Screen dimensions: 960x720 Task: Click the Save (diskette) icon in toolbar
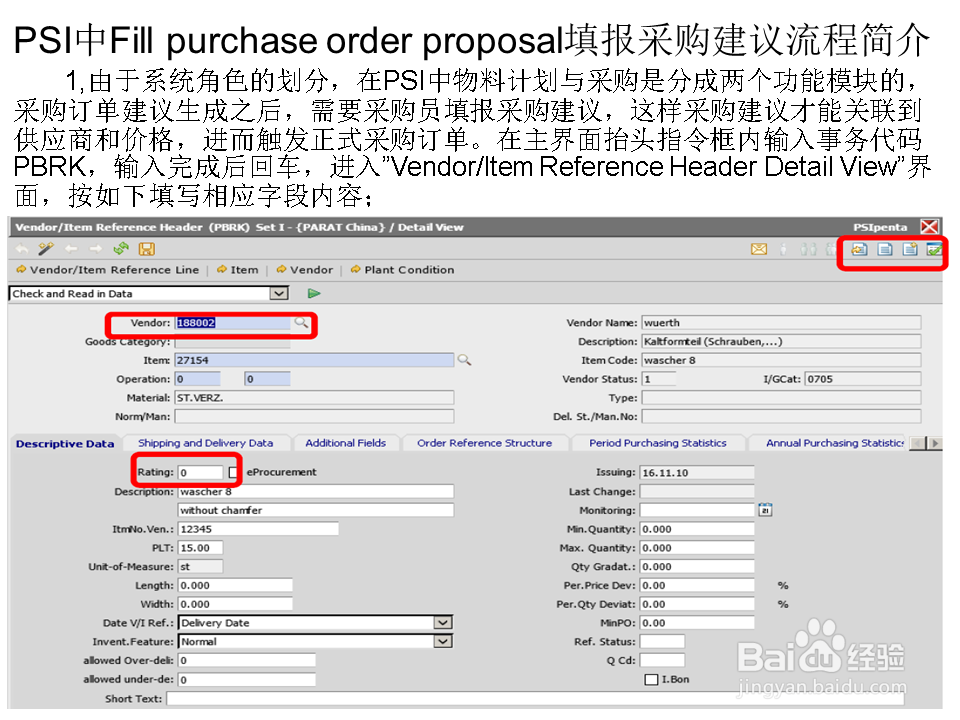click(x=147, y=249)
